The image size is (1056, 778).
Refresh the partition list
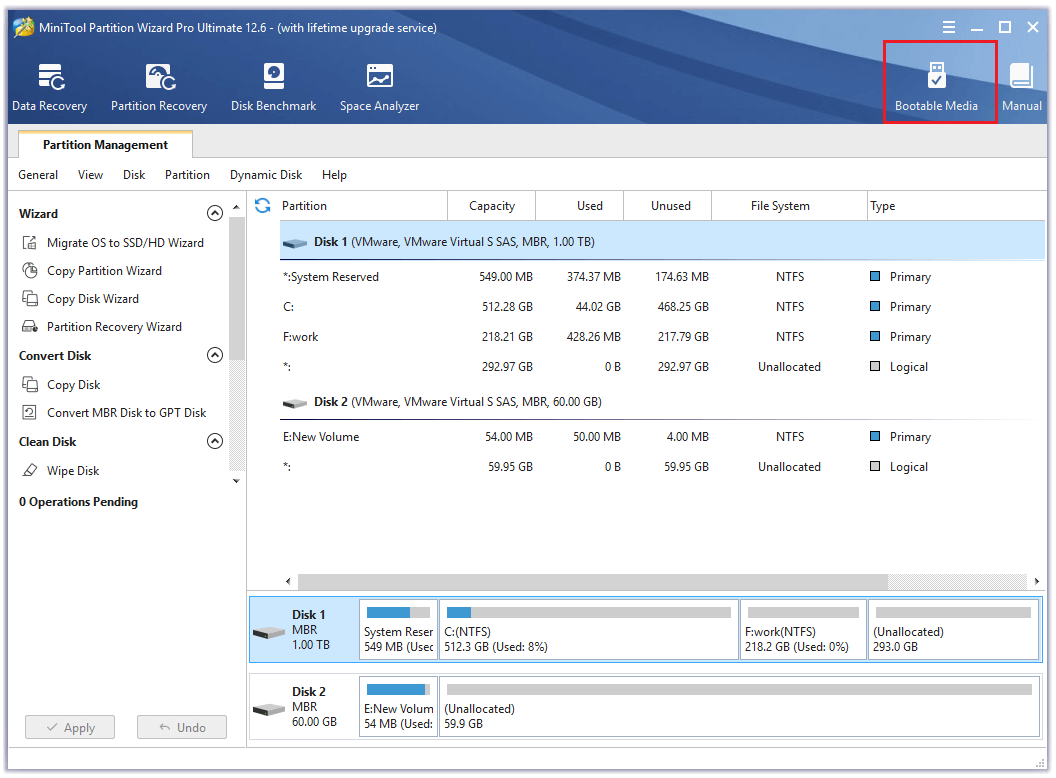pos(261,205)
